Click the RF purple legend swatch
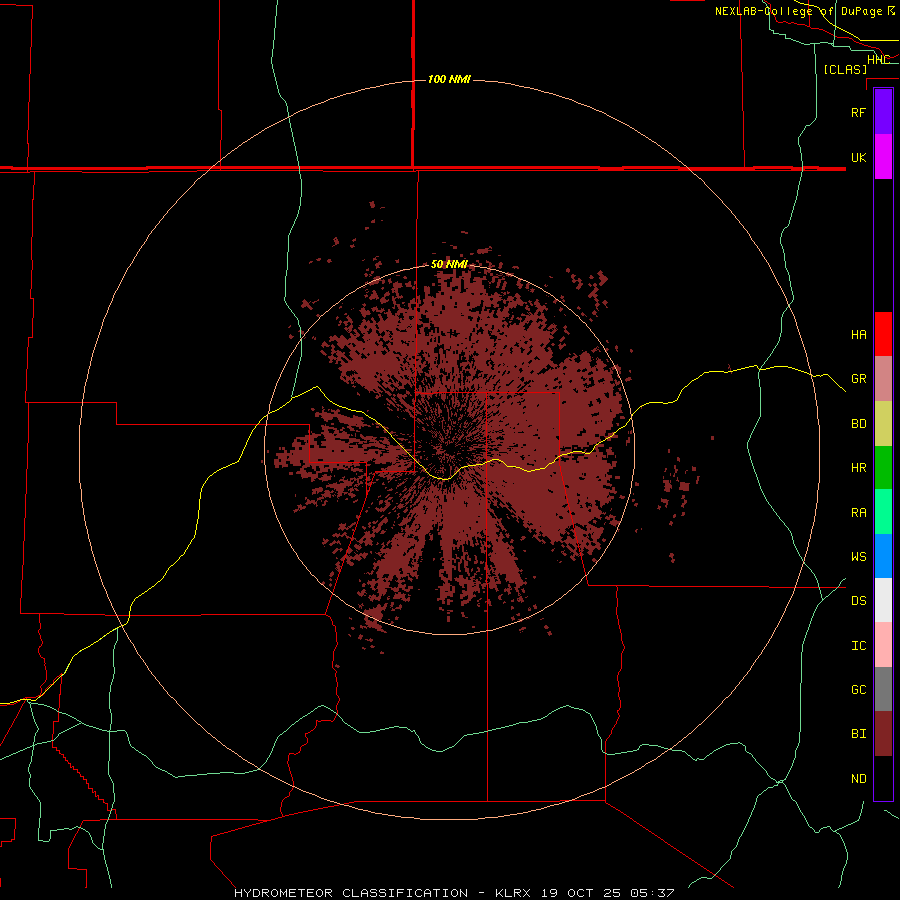 [x=883, y=112]
